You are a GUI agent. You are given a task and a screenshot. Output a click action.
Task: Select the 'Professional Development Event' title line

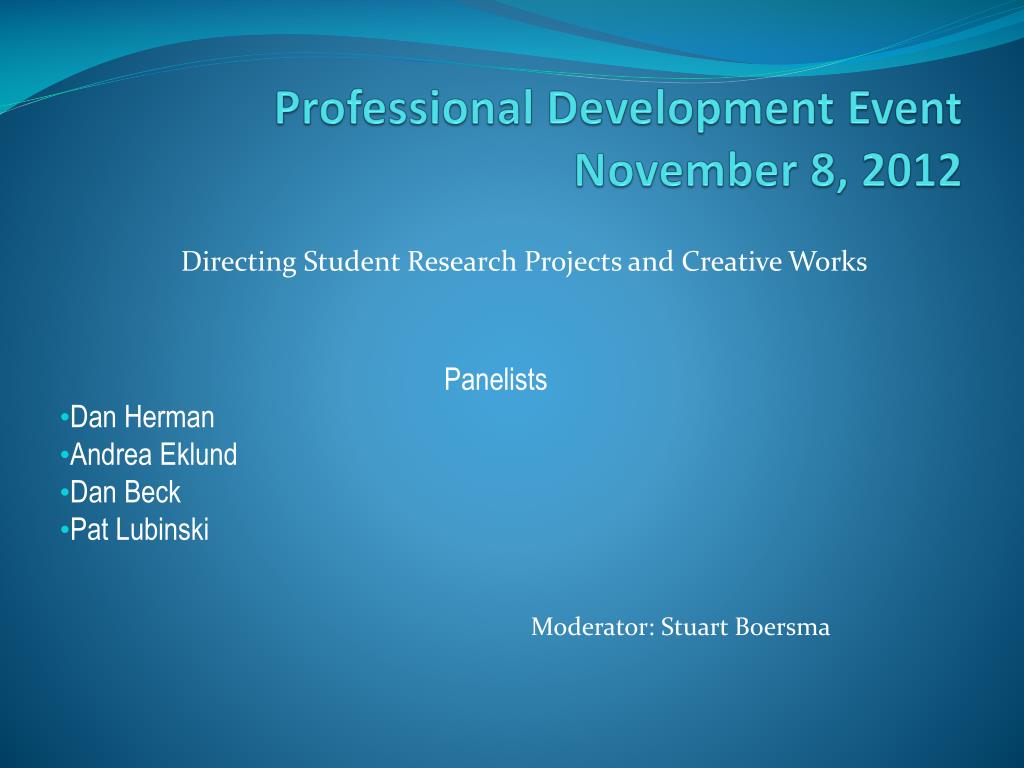click(618, 108)
